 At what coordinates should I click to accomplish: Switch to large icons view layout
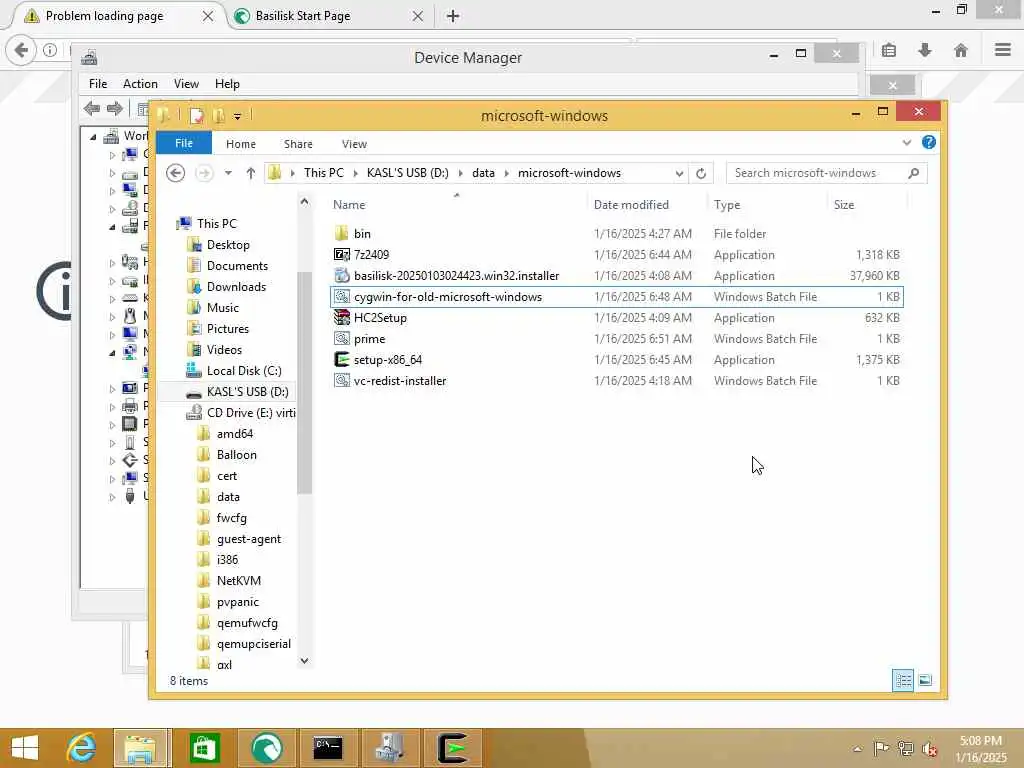(925, 680)
